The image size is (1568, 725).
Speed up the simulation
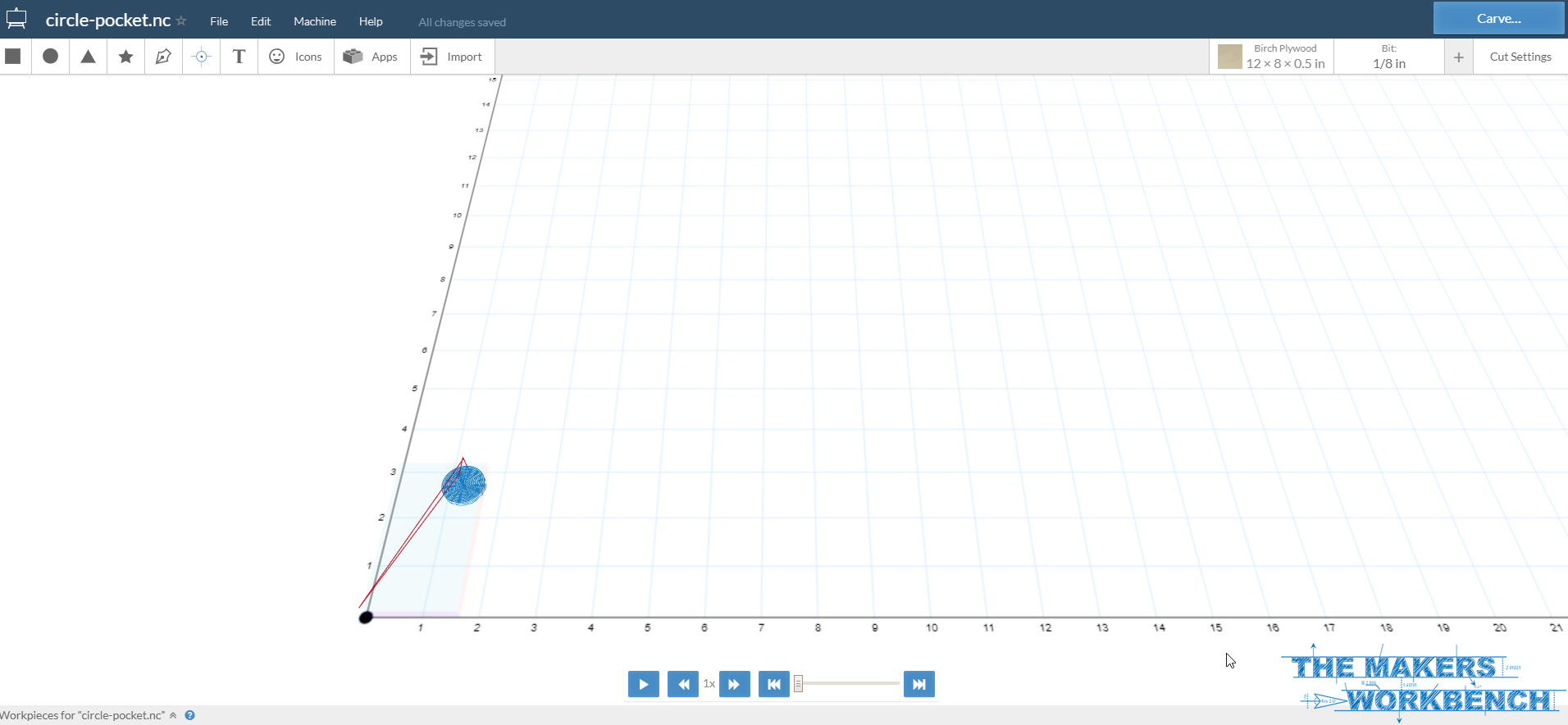pyautogui.click(x=735, y=684)
